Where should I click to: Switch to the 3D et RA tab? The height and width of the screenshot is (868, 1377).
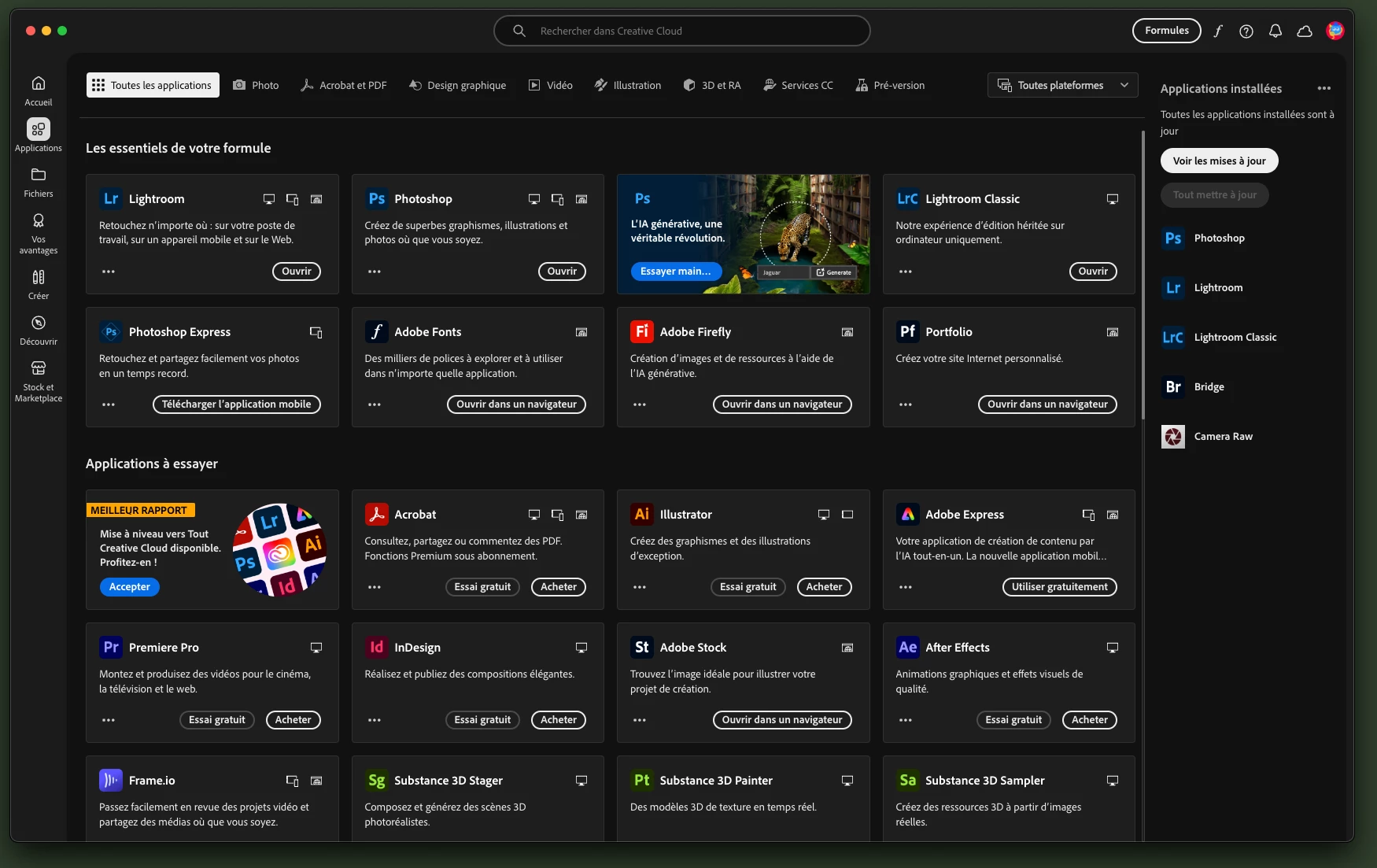click(x=712, y=85)
